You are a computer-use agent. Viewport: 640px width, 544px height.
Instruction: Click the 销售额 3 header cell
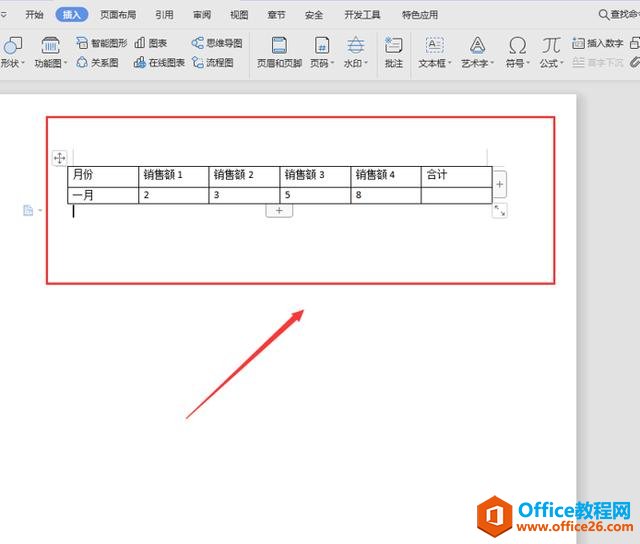(x=315, y=176)
